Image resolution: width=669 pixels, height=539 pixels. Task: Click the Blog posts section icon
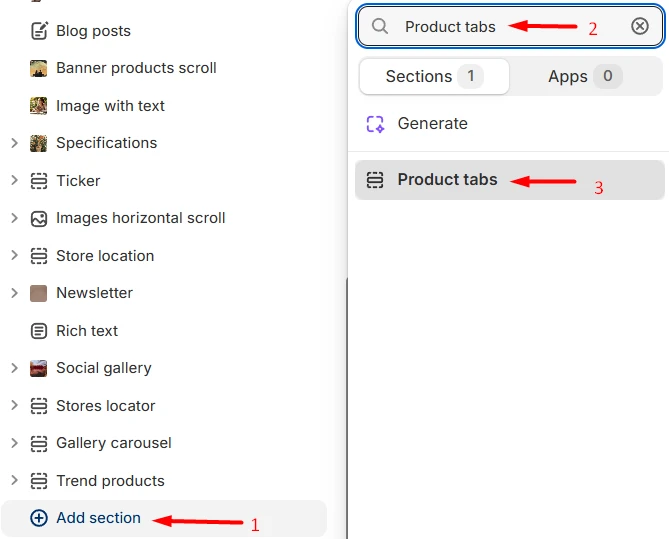[39, 31]
